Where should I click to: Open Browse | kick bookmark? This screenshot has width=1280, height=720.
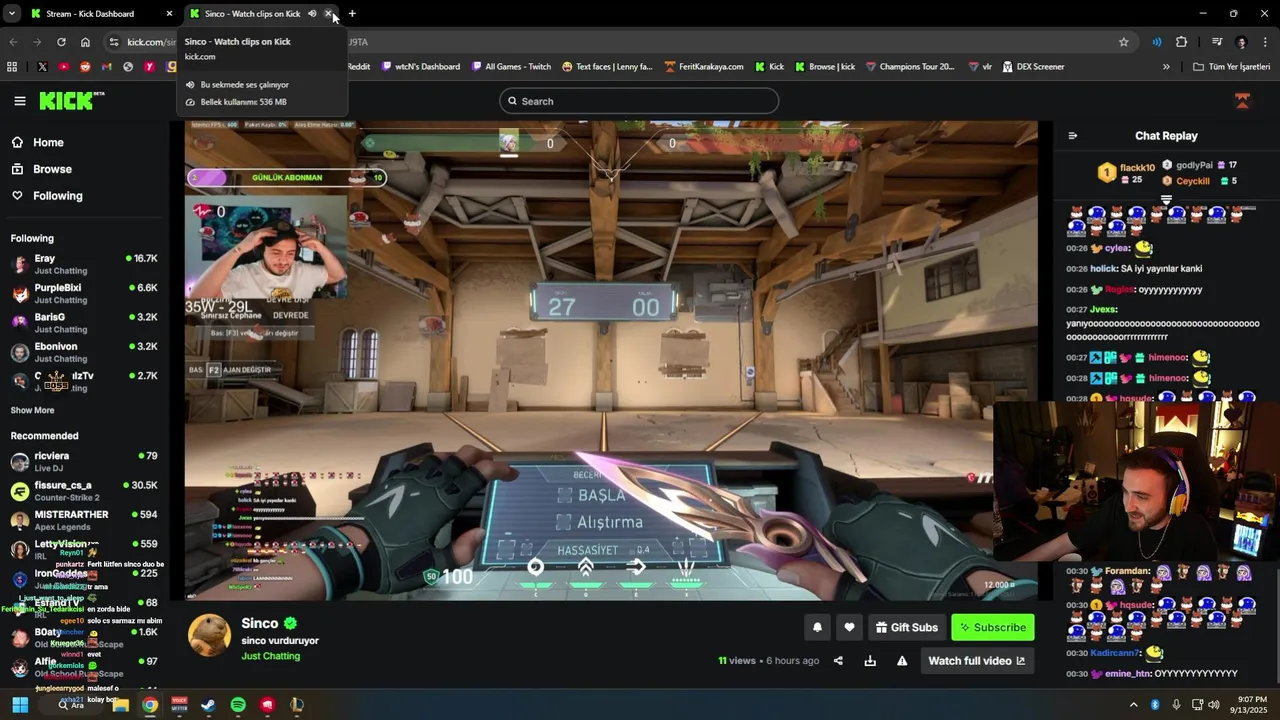825,67
